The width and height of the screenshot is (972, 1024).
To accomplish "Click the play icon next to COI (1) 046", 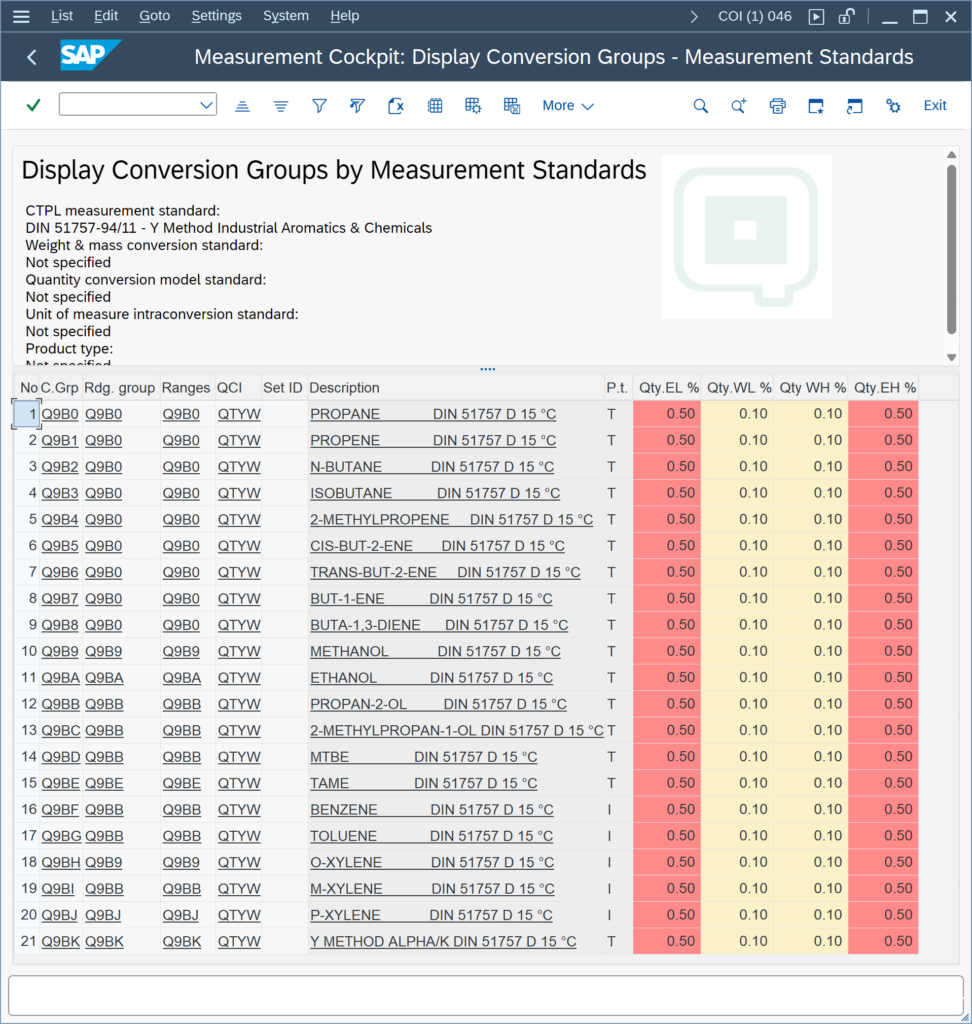I will tap(817, 16).
